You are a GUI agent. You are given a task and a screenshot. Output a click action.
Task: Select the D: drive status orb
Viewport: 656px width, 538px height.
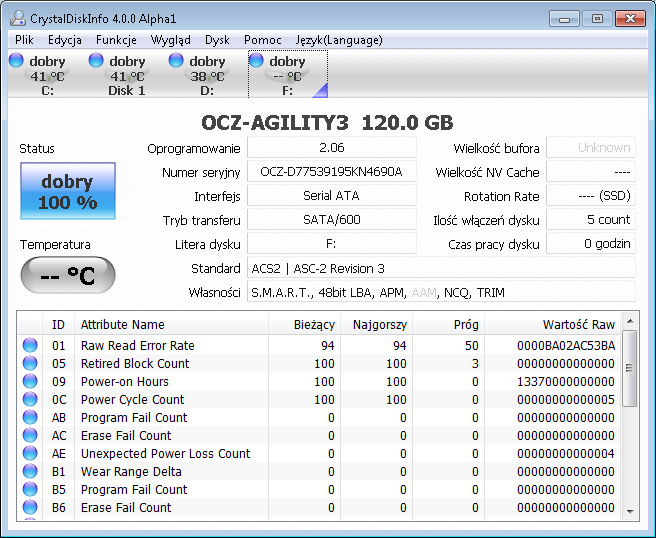click(x=176, y=60)
